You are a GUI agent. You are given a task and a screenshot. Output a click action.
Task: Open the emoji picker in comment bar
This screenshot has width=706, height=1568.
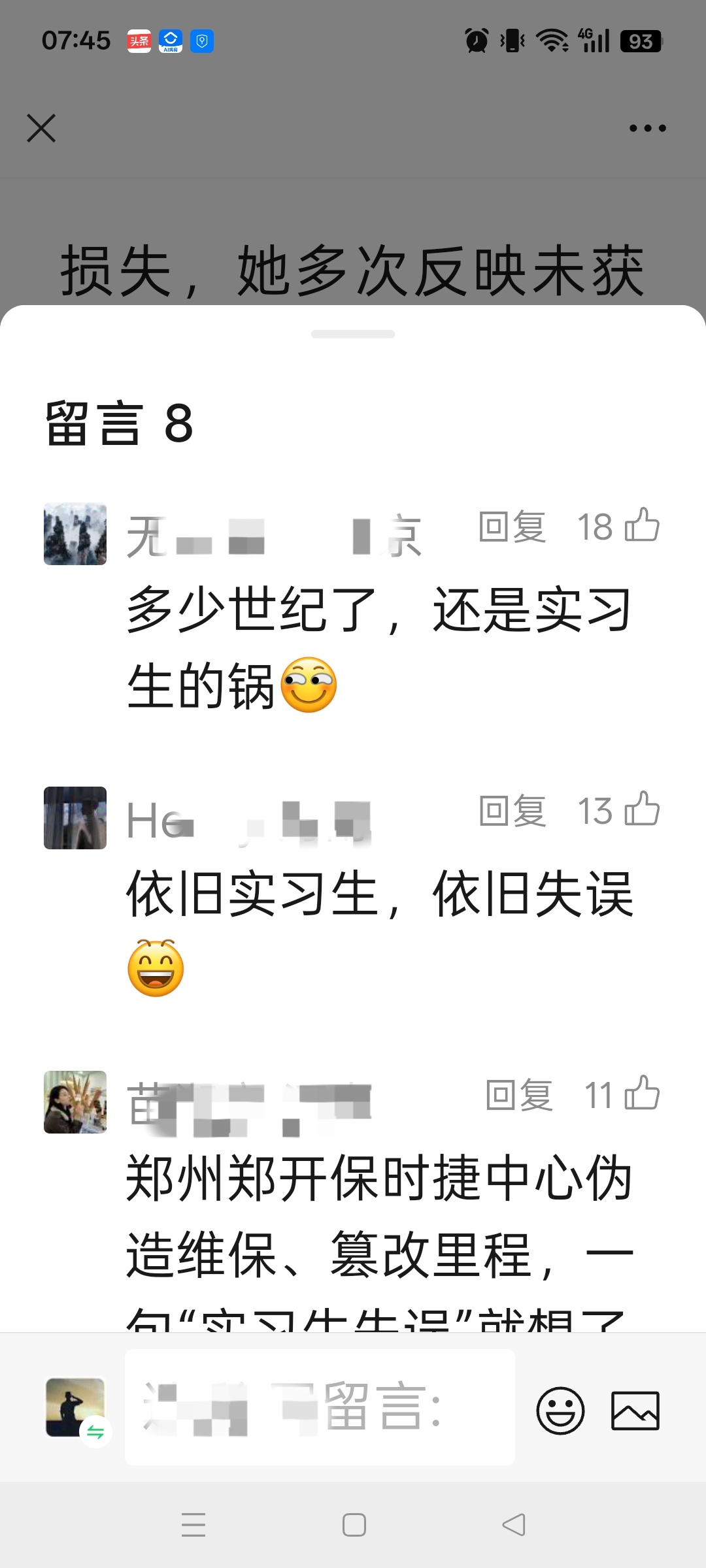click(560, 1411)
